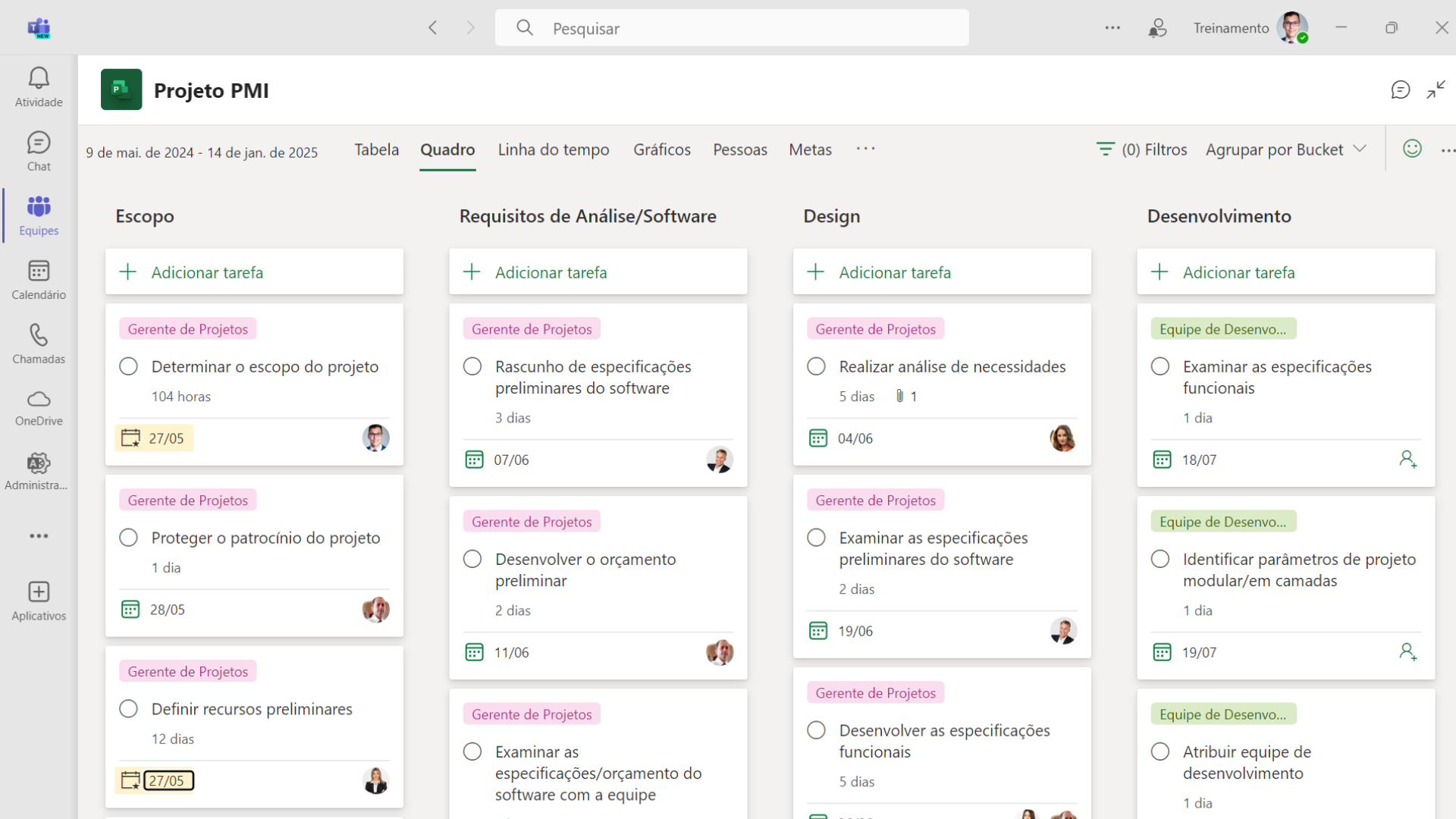Select the Quadro tab
Viewport: 1456px width, 819px height.
pyautogui.click(x=447, y=149)
